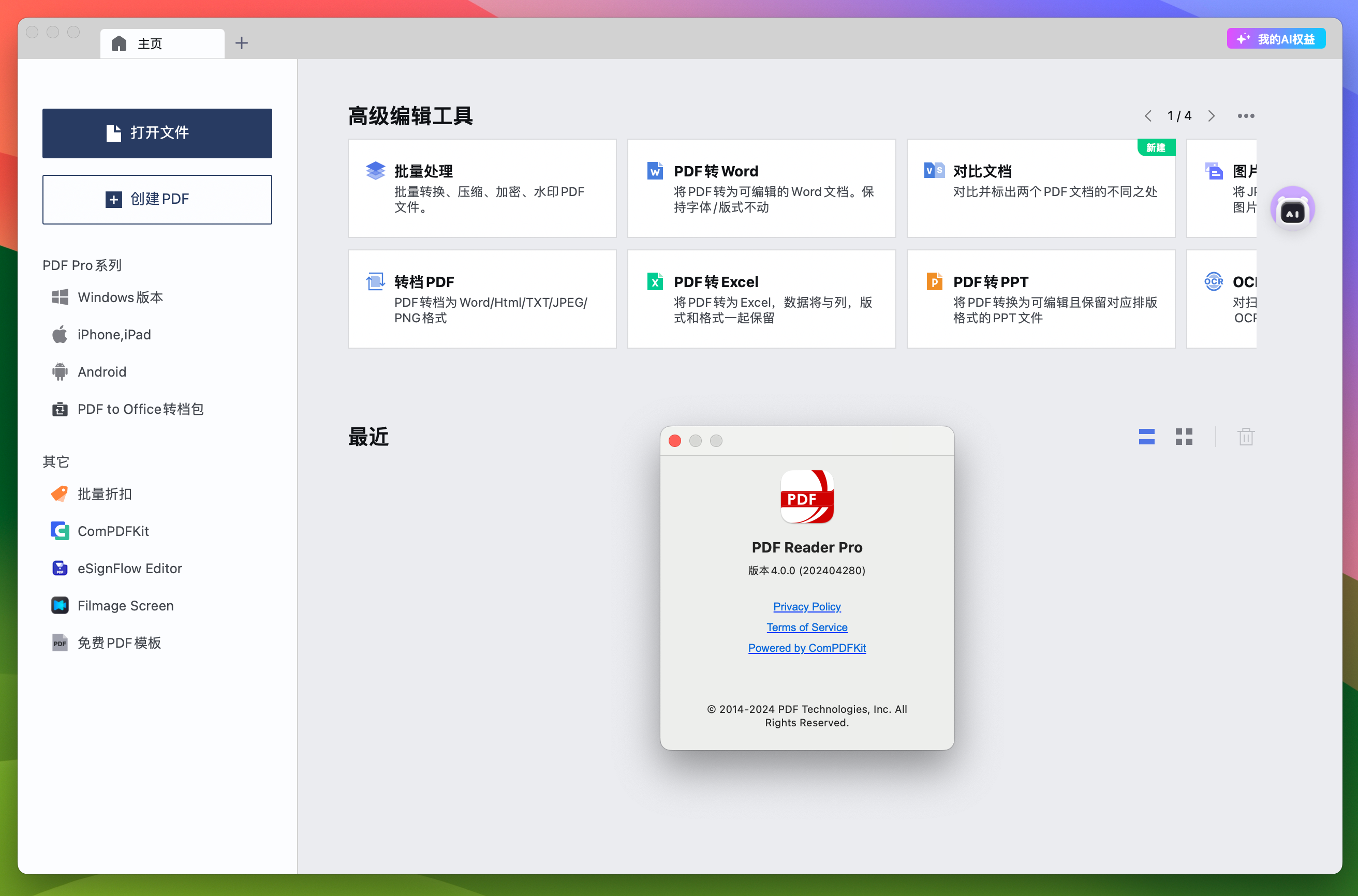The height and width of the screenshot is (896, 1358).
Task: Click the 最近 heading
Action: (x=368, y=437)
